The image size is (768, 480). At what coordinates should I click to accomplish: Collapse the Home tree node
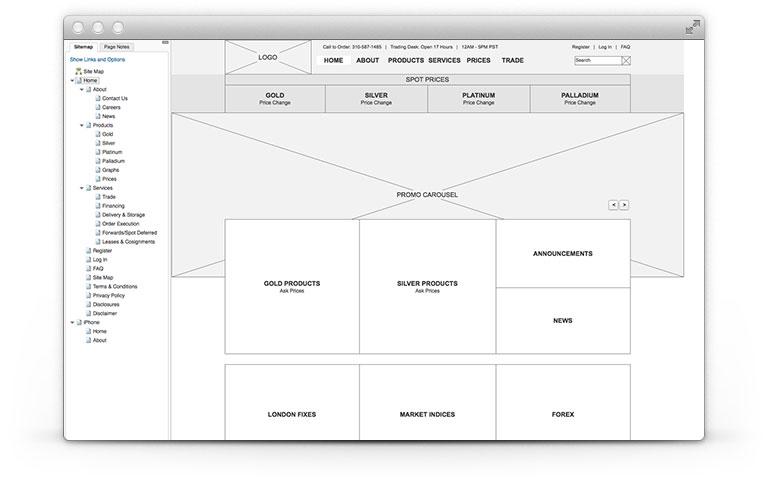(72, 80)
